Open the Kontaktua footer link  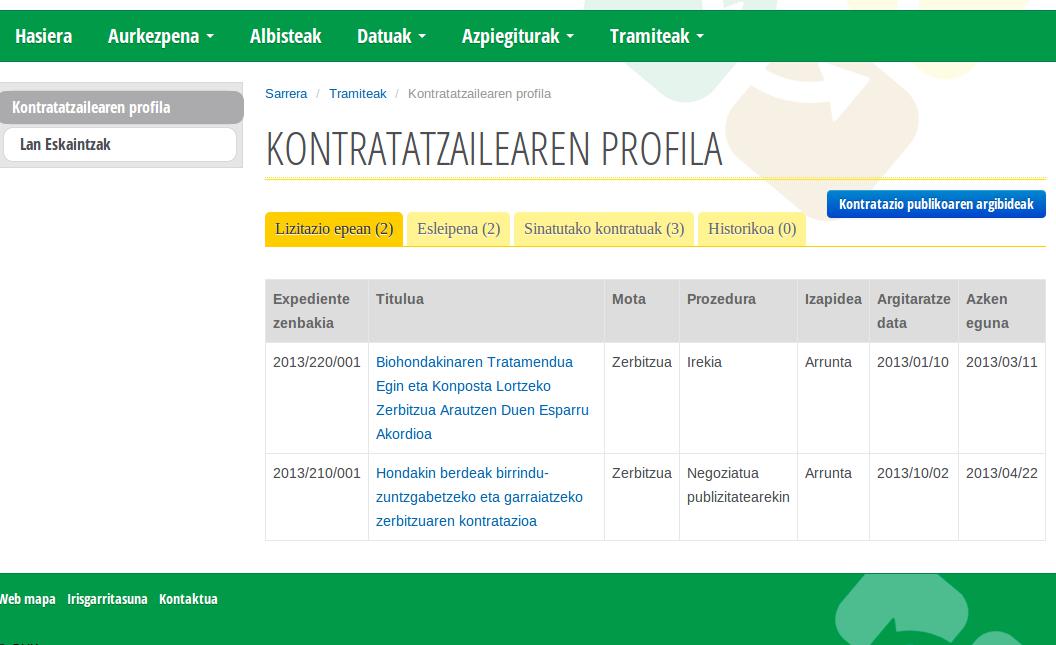(x=188, y=599)
